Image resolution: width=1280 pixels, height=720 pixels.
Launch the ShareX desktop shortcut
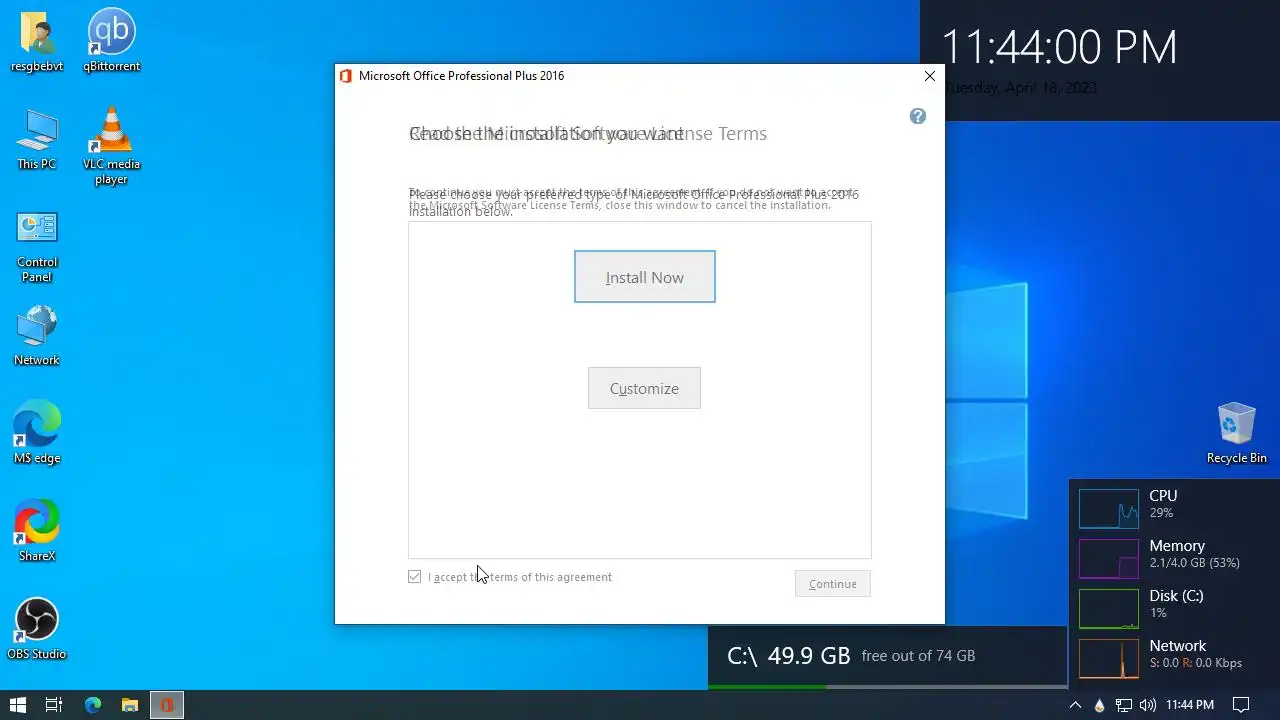(x=37, y=530)
